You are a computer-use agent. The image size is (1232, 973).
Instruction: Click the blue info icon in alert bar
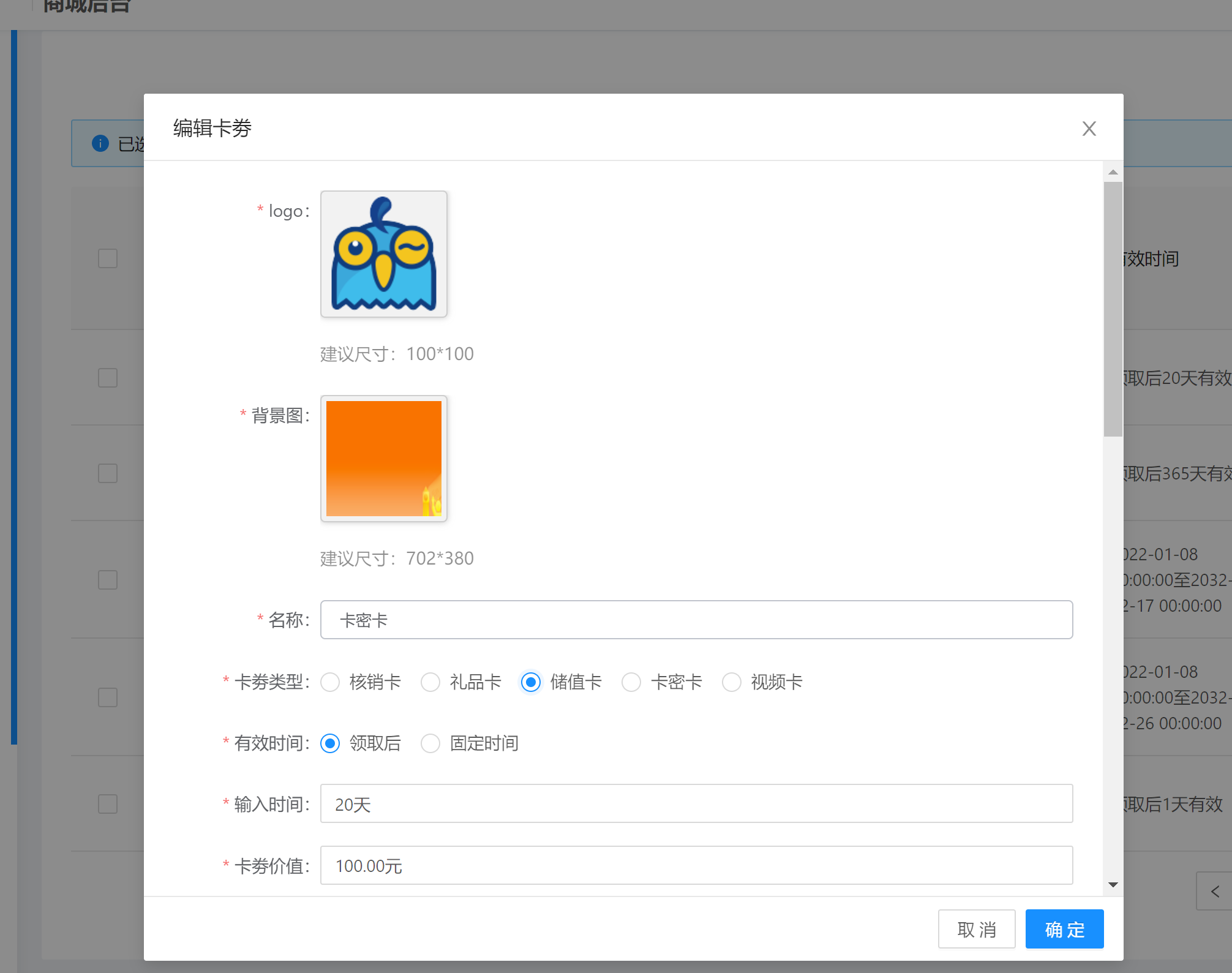click(x=100, y=143)
